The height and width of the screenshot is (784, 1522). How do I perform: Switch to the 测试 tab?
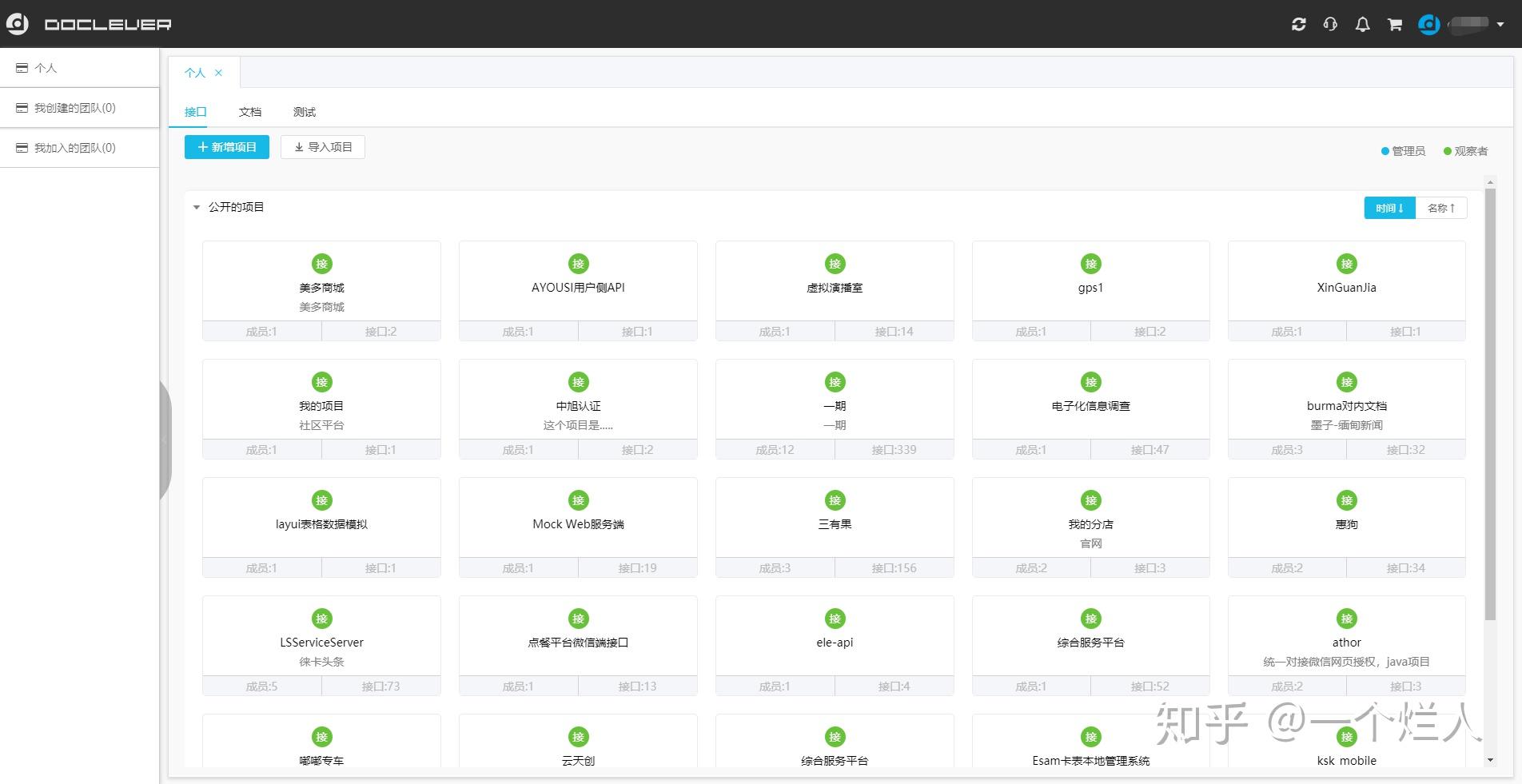point(305,112)
